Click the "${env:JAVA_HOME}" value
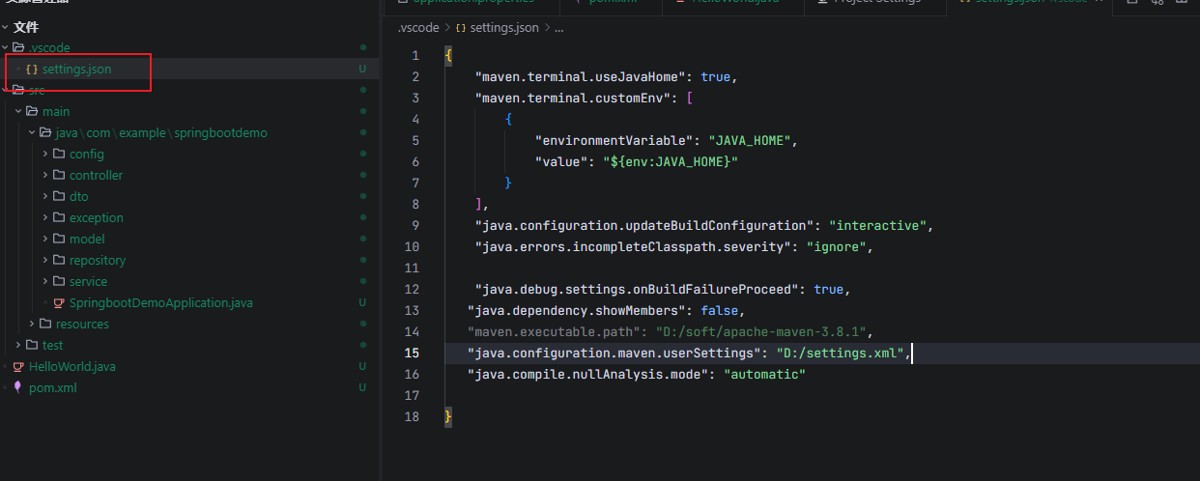1200x481 pixels. point(674,161)
